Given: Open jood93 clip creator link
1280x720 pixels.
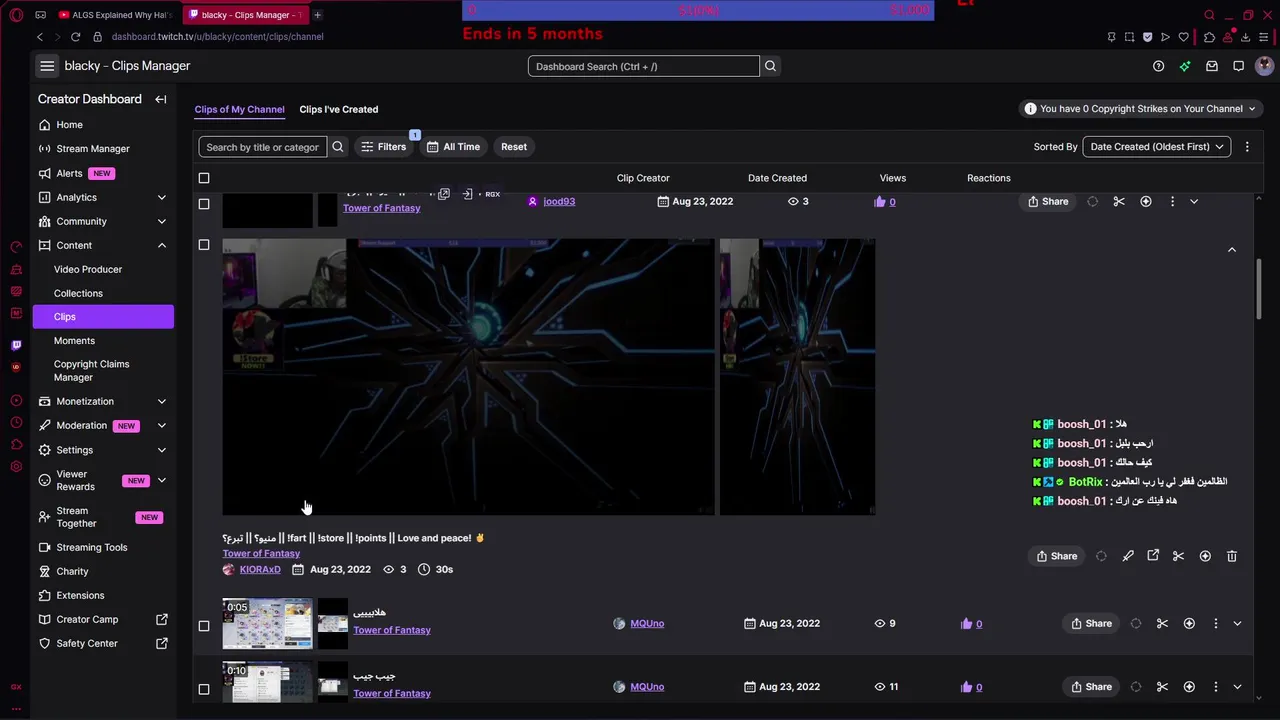Looking at the screenshot, I should coord(559,201).
